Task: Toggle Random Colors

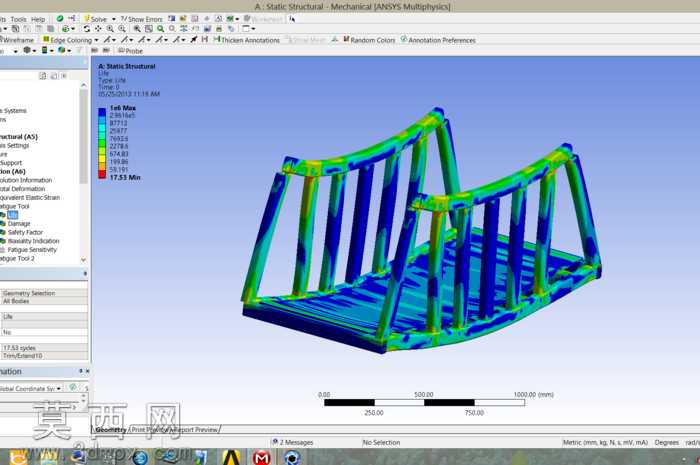Action: click(369, 40)
